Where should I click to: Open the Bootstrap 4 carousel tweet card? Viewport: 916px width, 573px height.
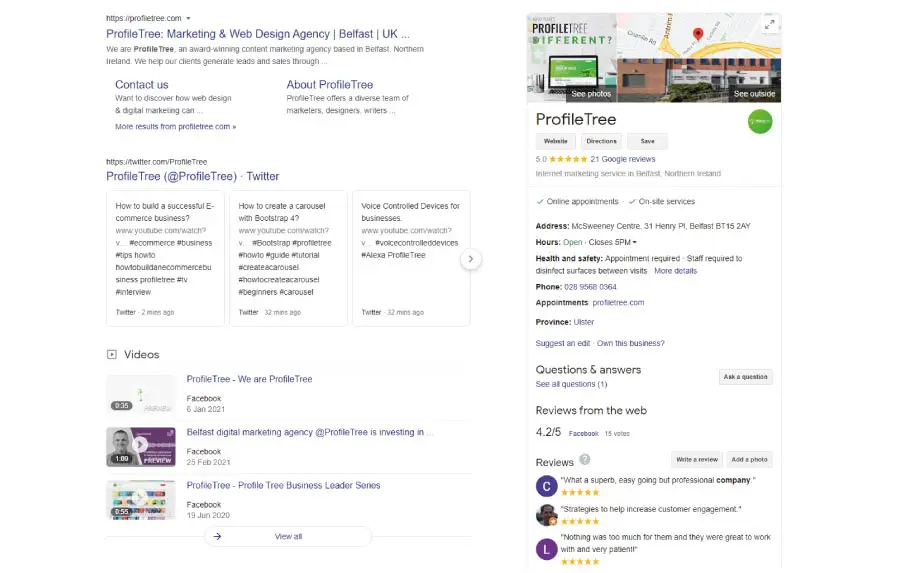[x=288, y=258]
